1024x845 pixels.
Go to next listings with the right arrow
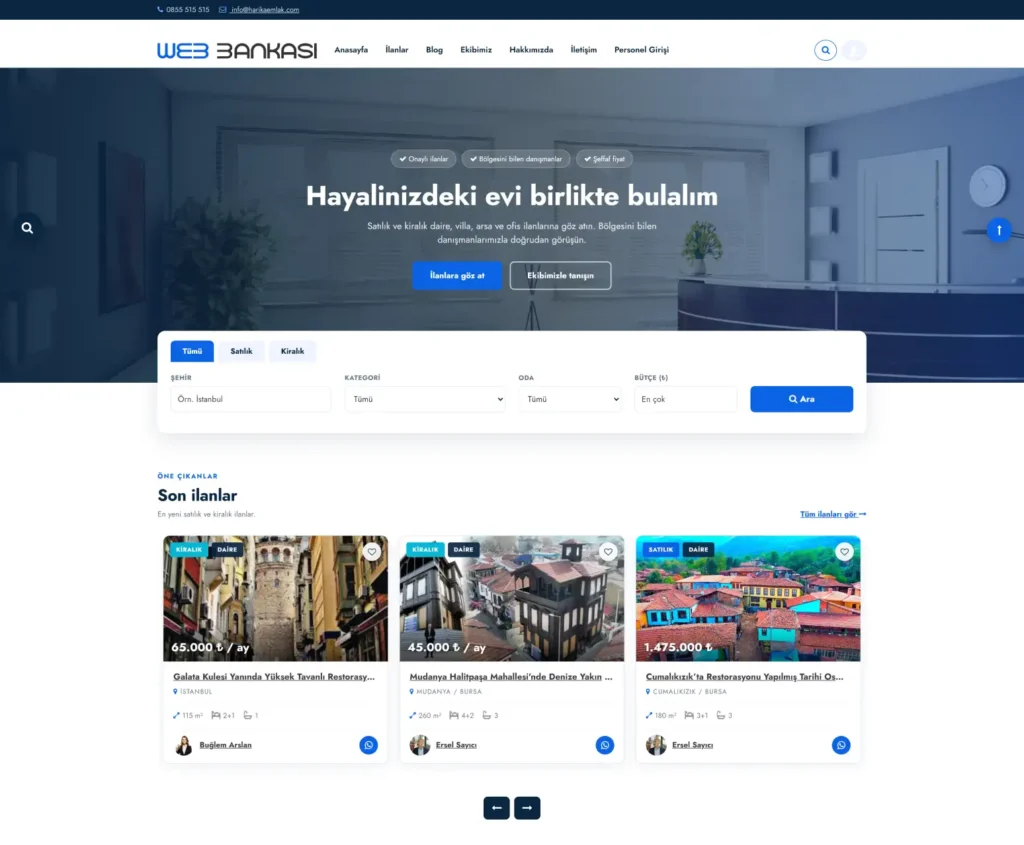tap(527, 808)
